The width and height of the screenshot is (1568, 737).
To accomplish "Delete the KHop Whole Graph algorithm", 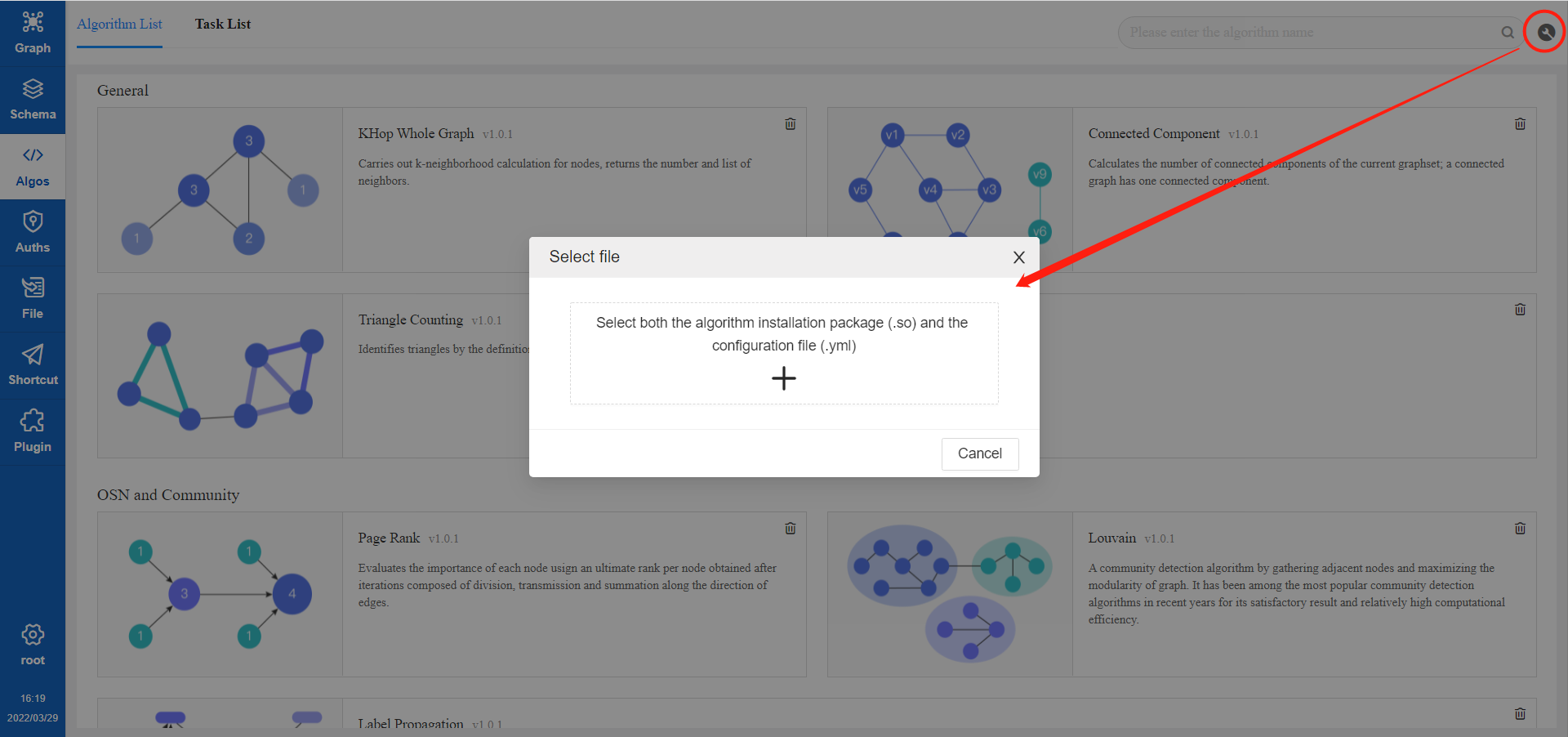I will tap(791, 124).
